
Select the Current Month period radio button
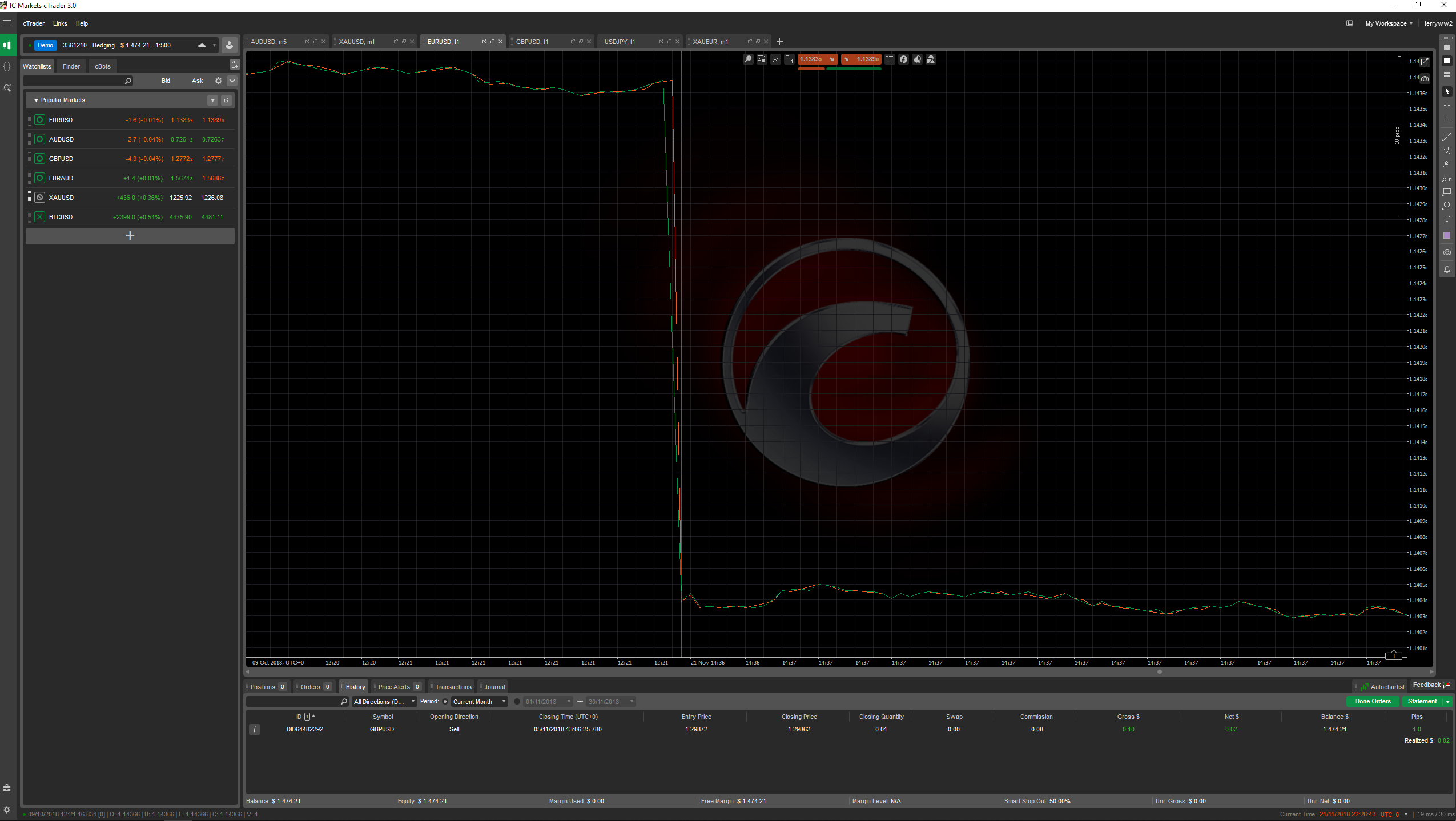point(445,702)
